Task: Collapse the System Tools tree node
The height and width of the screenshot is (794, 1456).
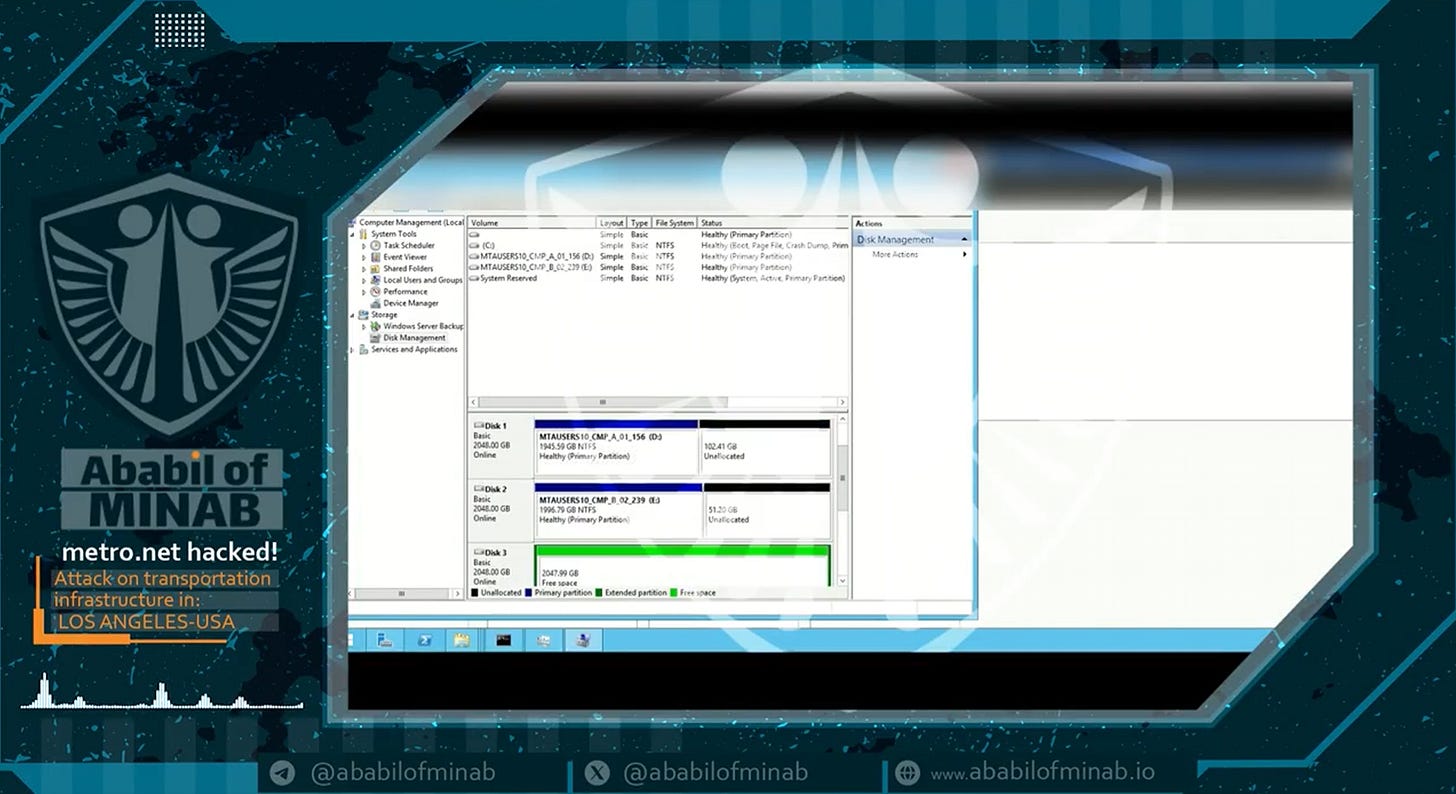Action: [x=352, y=234]
